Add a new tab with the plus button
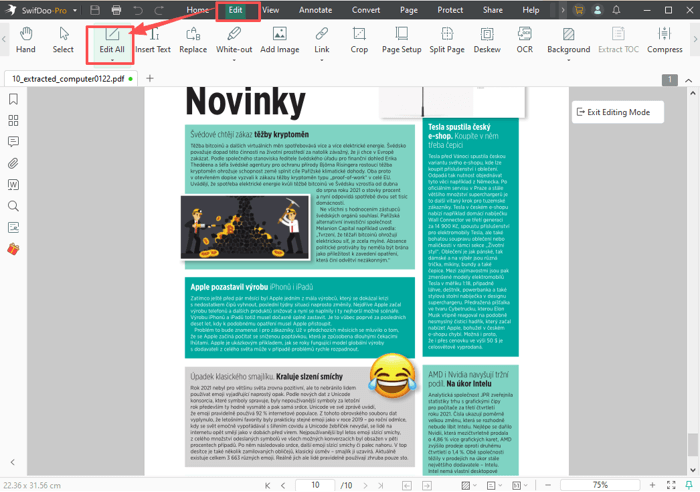Screen dimensions: 700x492 pyautogui.click(x=150, y=79)
